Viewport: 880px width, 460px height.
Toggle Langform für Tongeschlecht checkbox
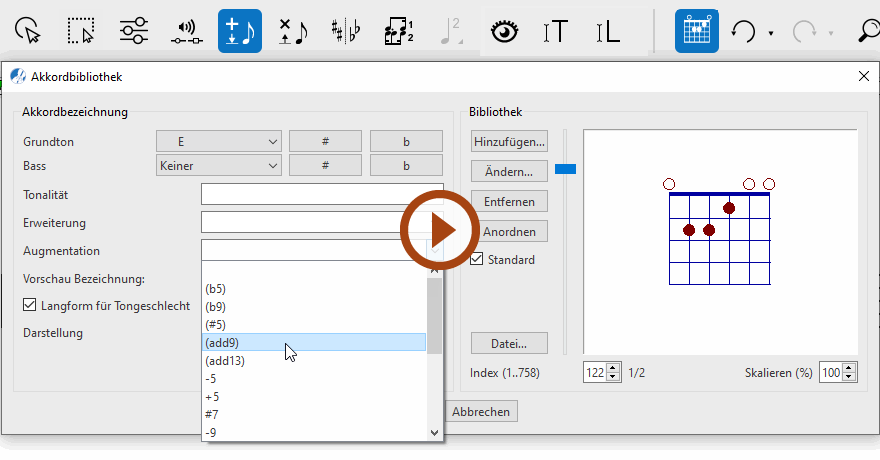30,305
